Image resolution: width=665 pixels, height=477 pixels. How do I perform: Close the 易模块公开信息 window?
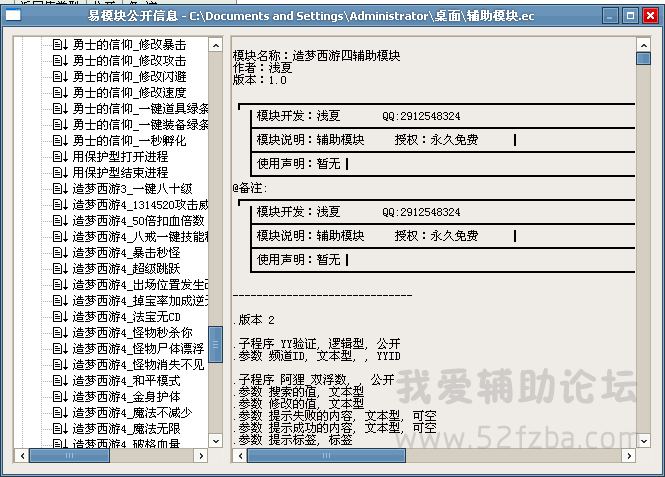[x=650, y=16]
